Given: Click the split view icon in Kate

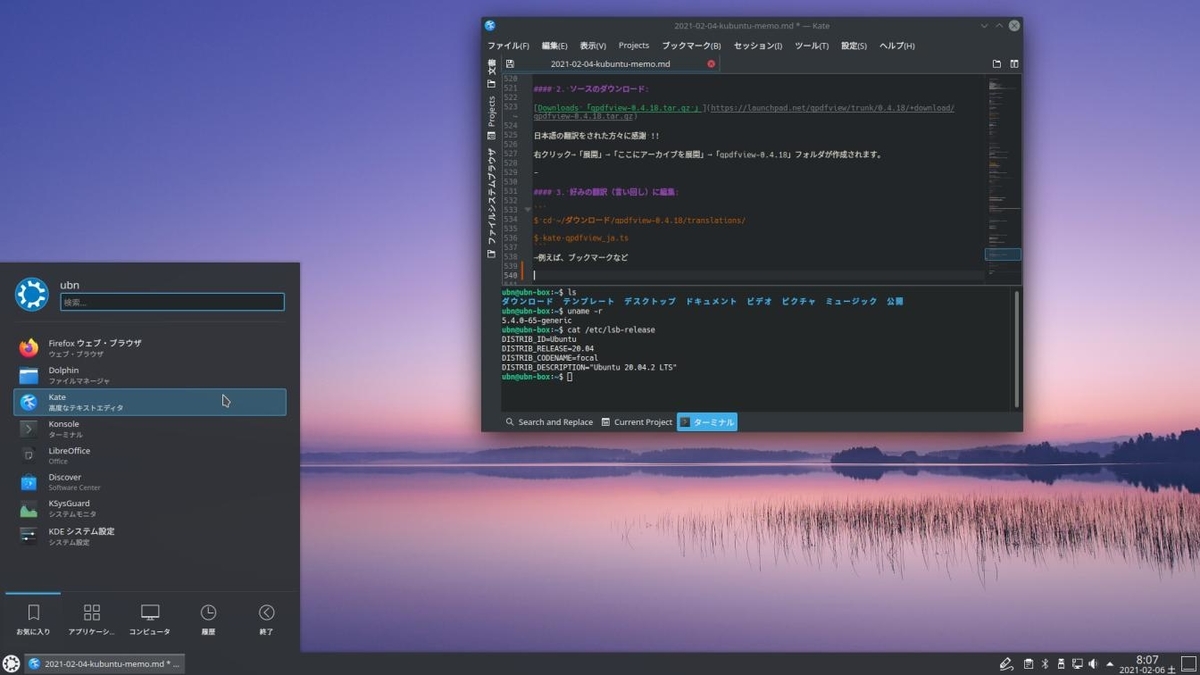Looking at the screenshot, I should point(1014,64).
